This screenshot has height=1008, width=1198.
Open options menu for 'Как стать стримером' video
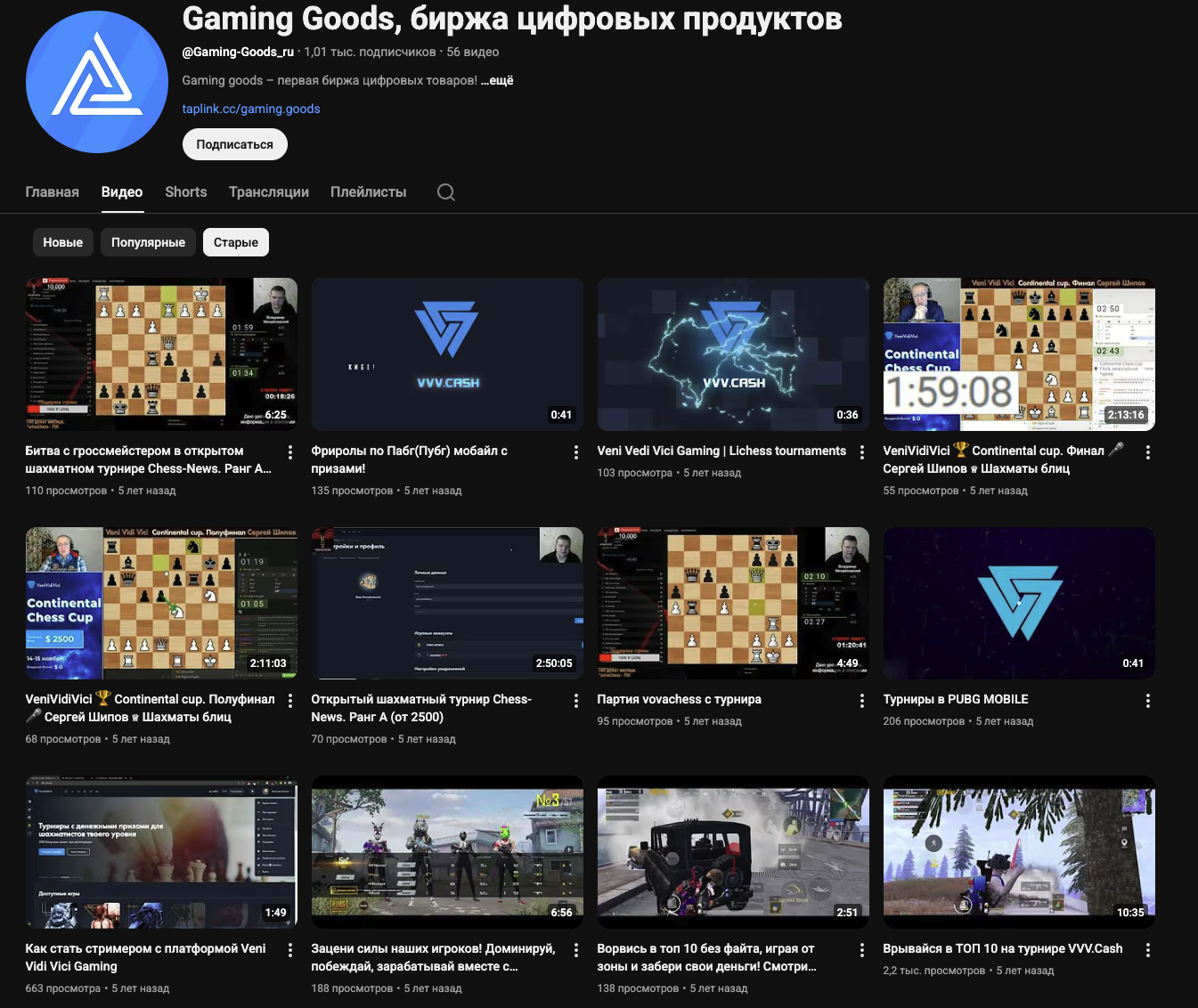[290, 950]
